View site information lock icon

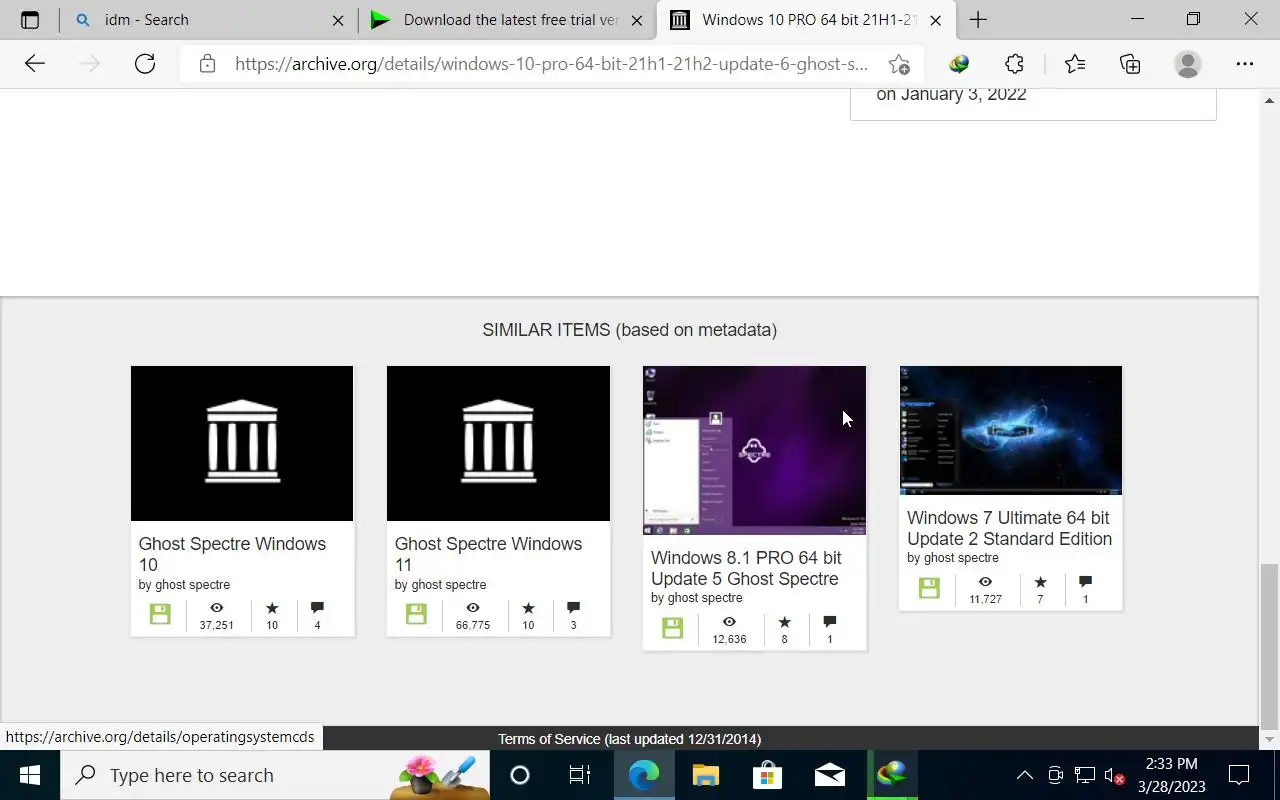click(207, 64)
